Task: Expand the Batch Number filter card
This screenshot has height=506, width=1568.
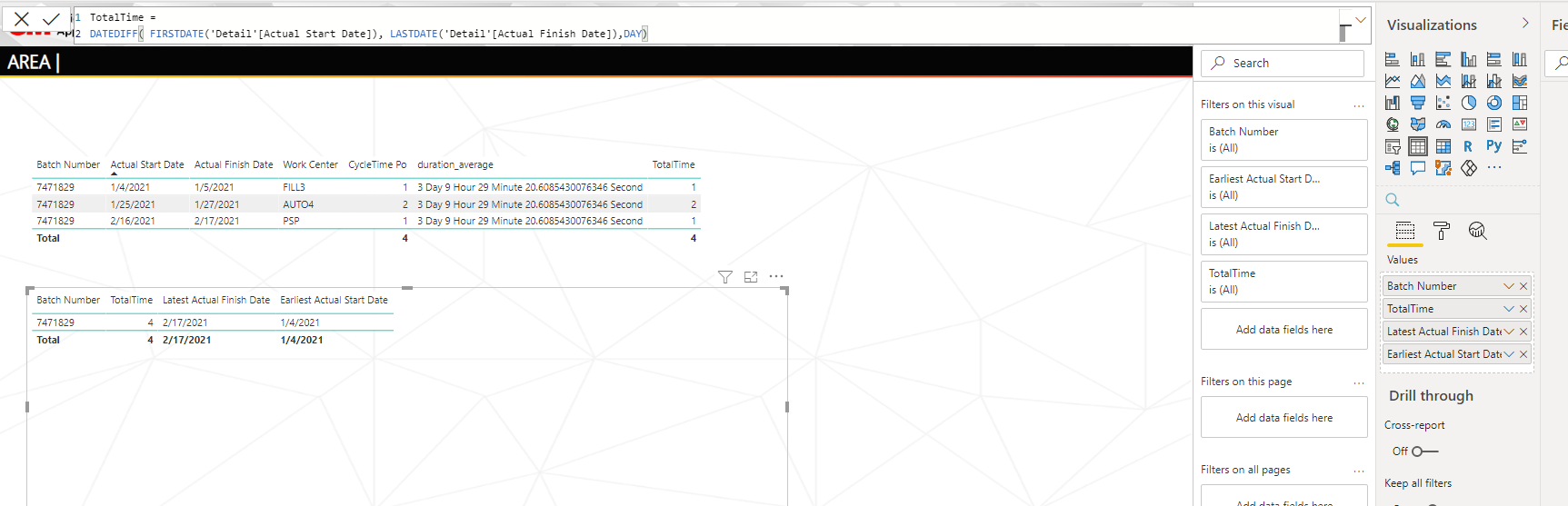Action: 1283,140
